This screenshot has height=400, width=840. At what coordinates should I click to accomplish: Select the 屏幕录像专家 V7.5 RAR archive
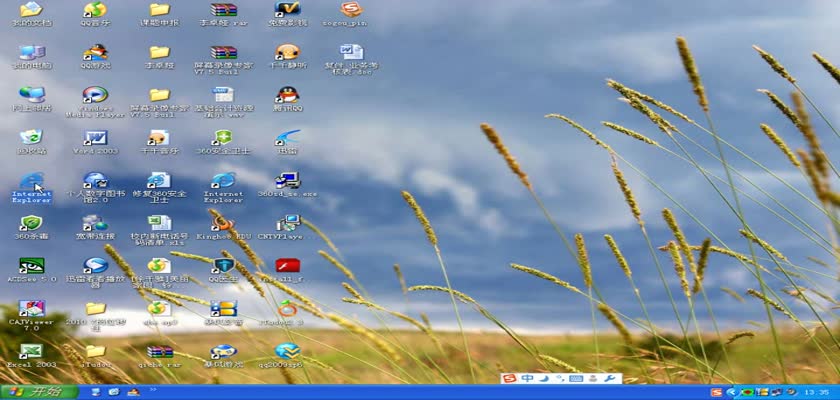click(x=223, y=59)
